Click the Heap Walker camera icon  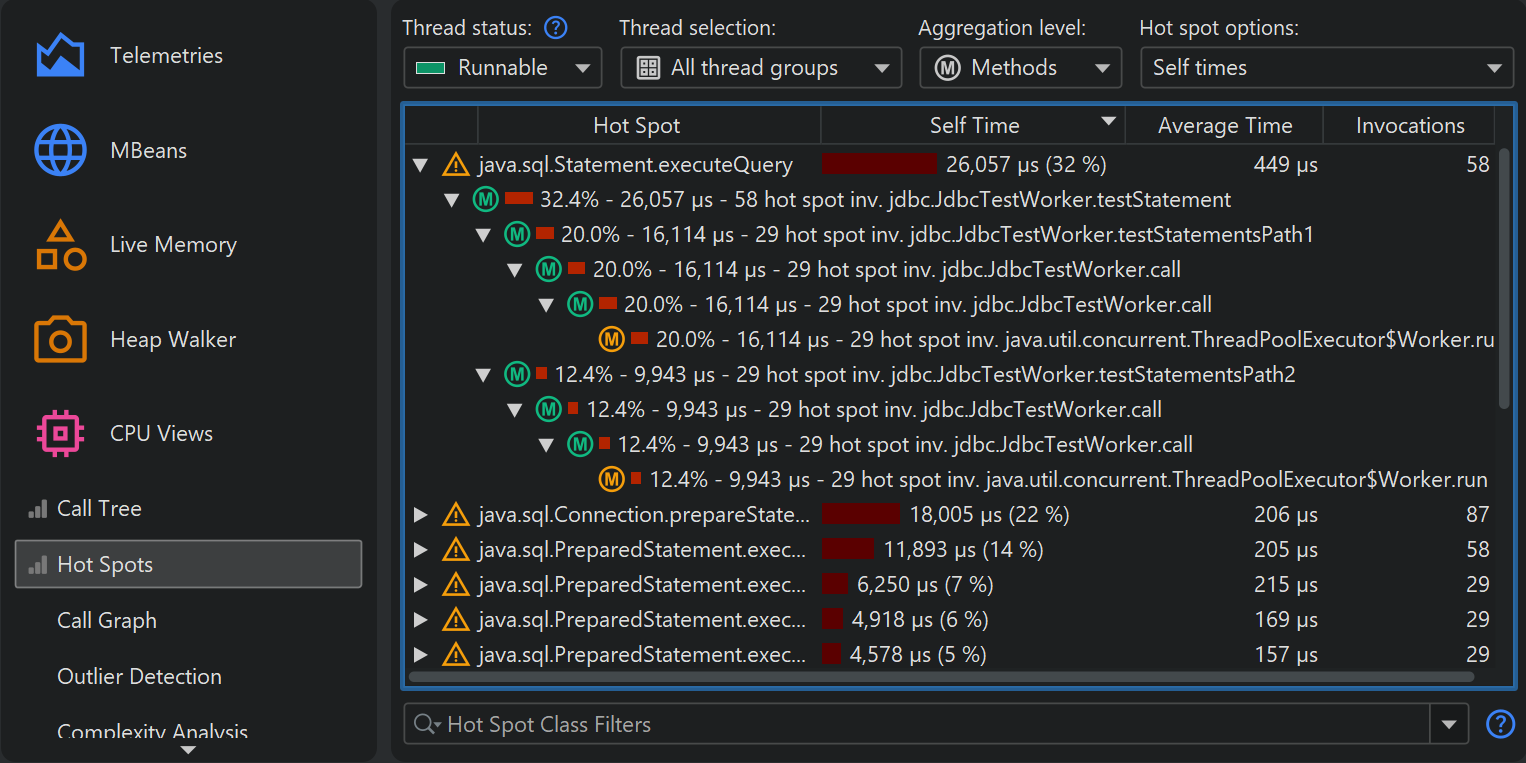pos(60,340)
